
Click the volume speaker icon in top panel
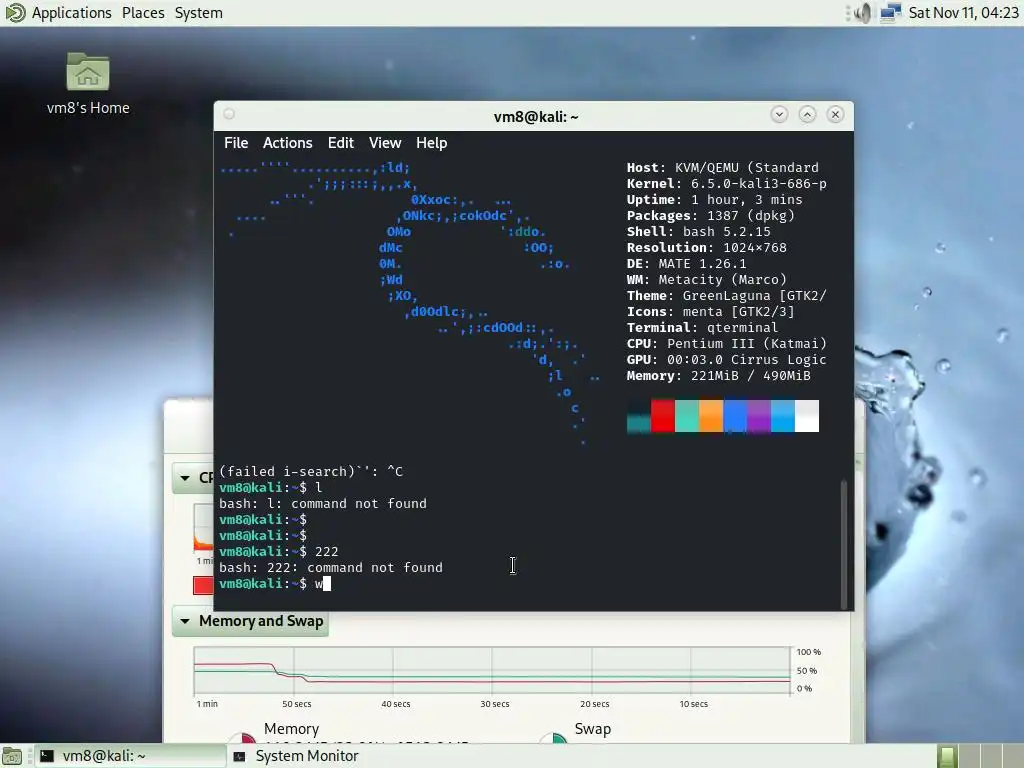[863, 12]
